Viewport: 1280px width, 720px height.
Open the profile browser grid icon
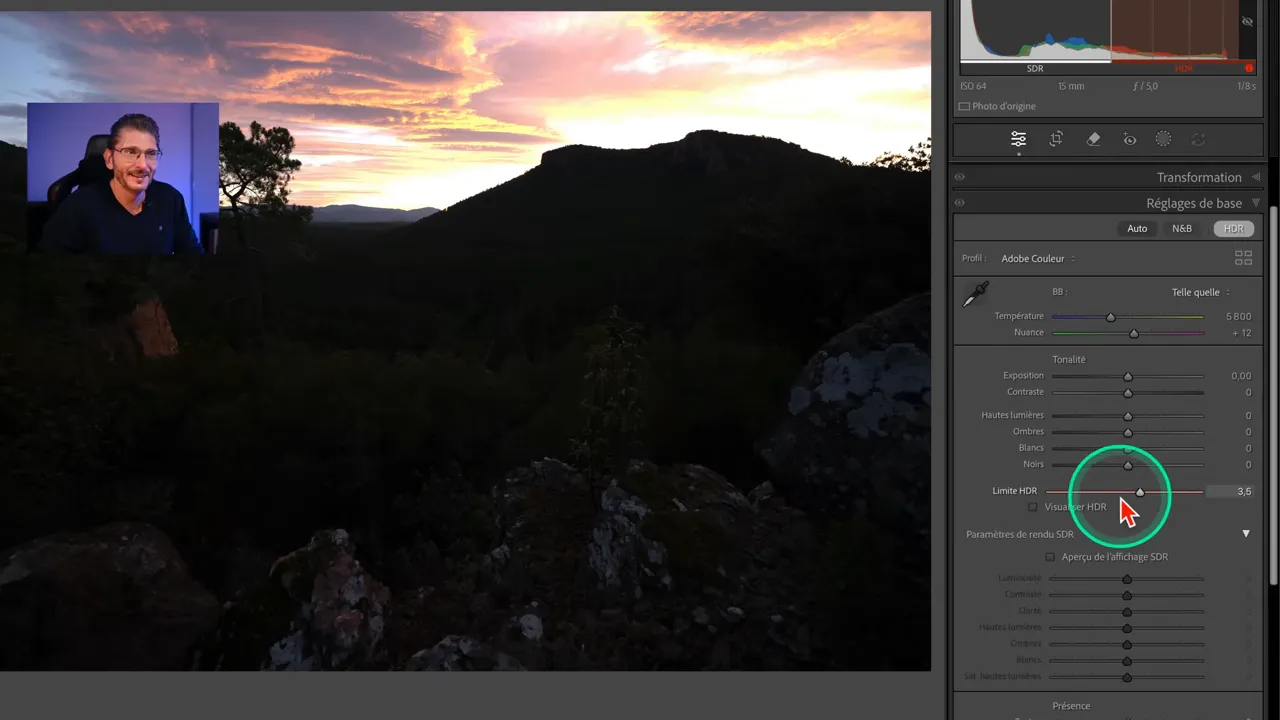click(1244, 257)
